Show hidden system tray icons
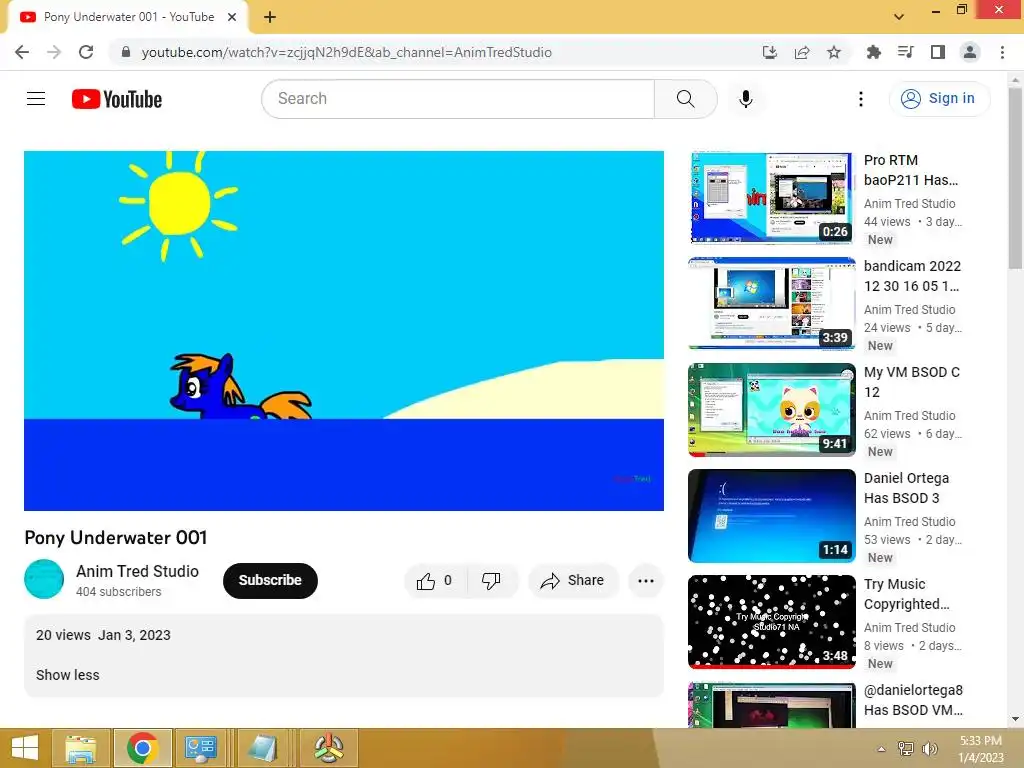This screenshot has height=768, width=1024. [881, 749]
